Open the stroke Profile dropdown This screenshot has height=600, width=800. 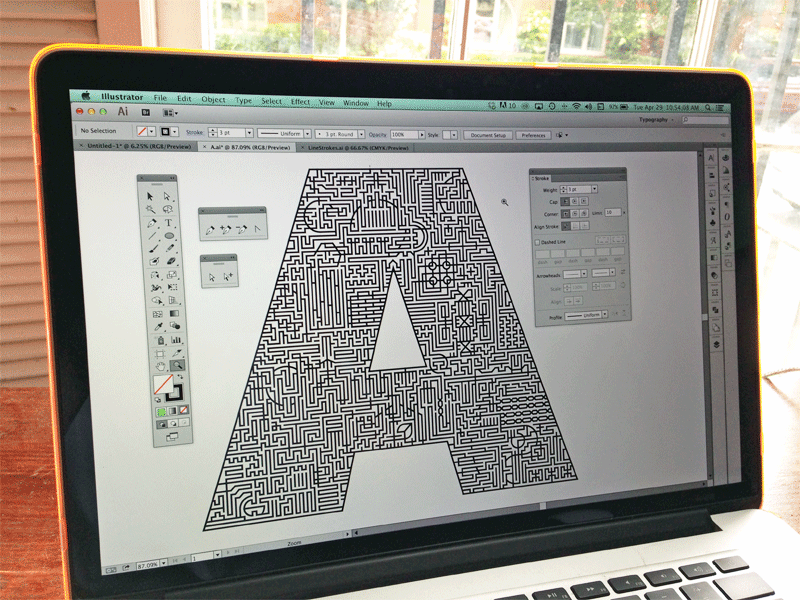(x=605, y=314)
